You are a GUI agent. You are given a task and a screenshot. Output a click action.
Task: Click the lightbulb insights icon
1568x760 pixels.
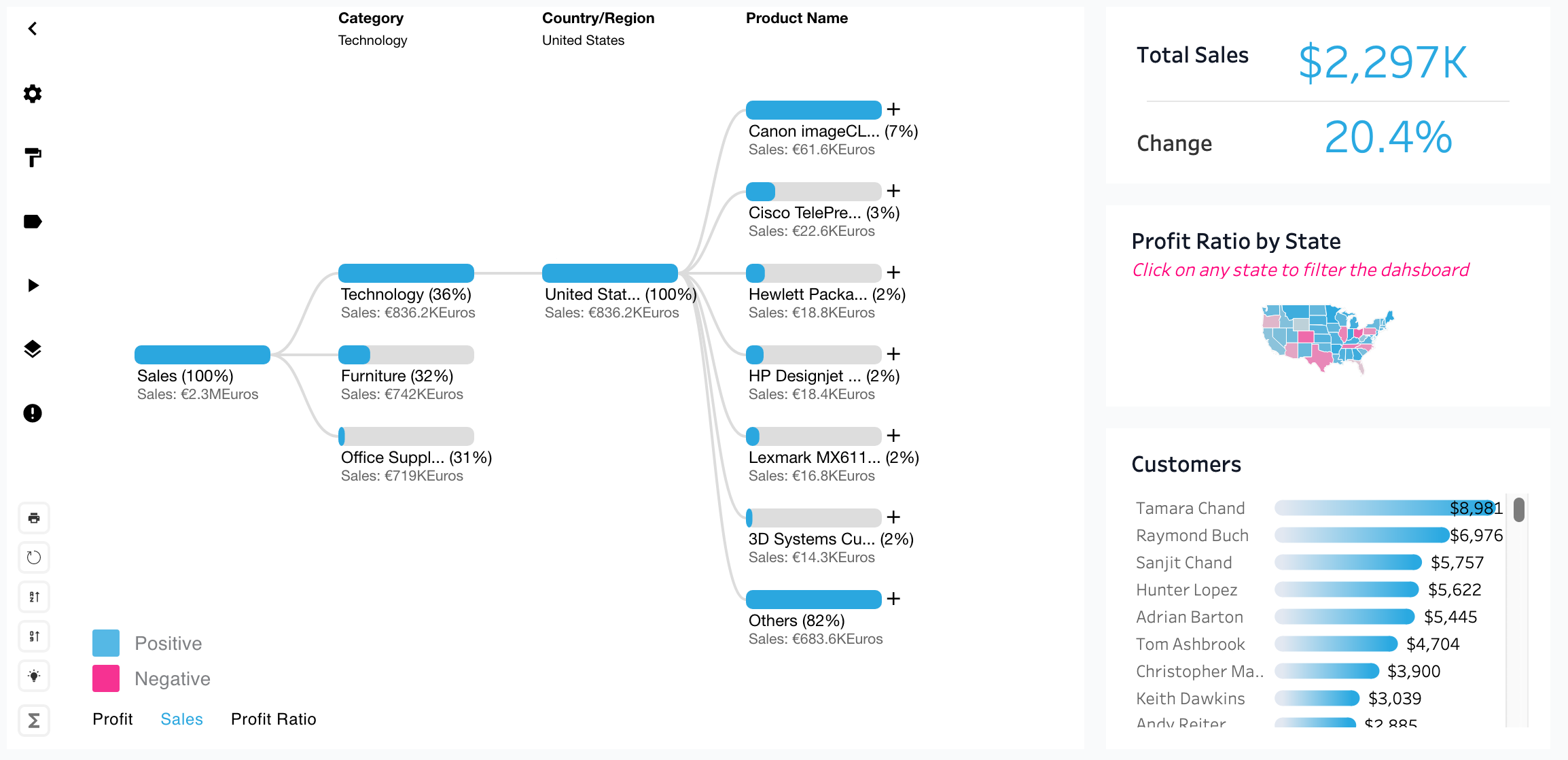click(34, 676)
